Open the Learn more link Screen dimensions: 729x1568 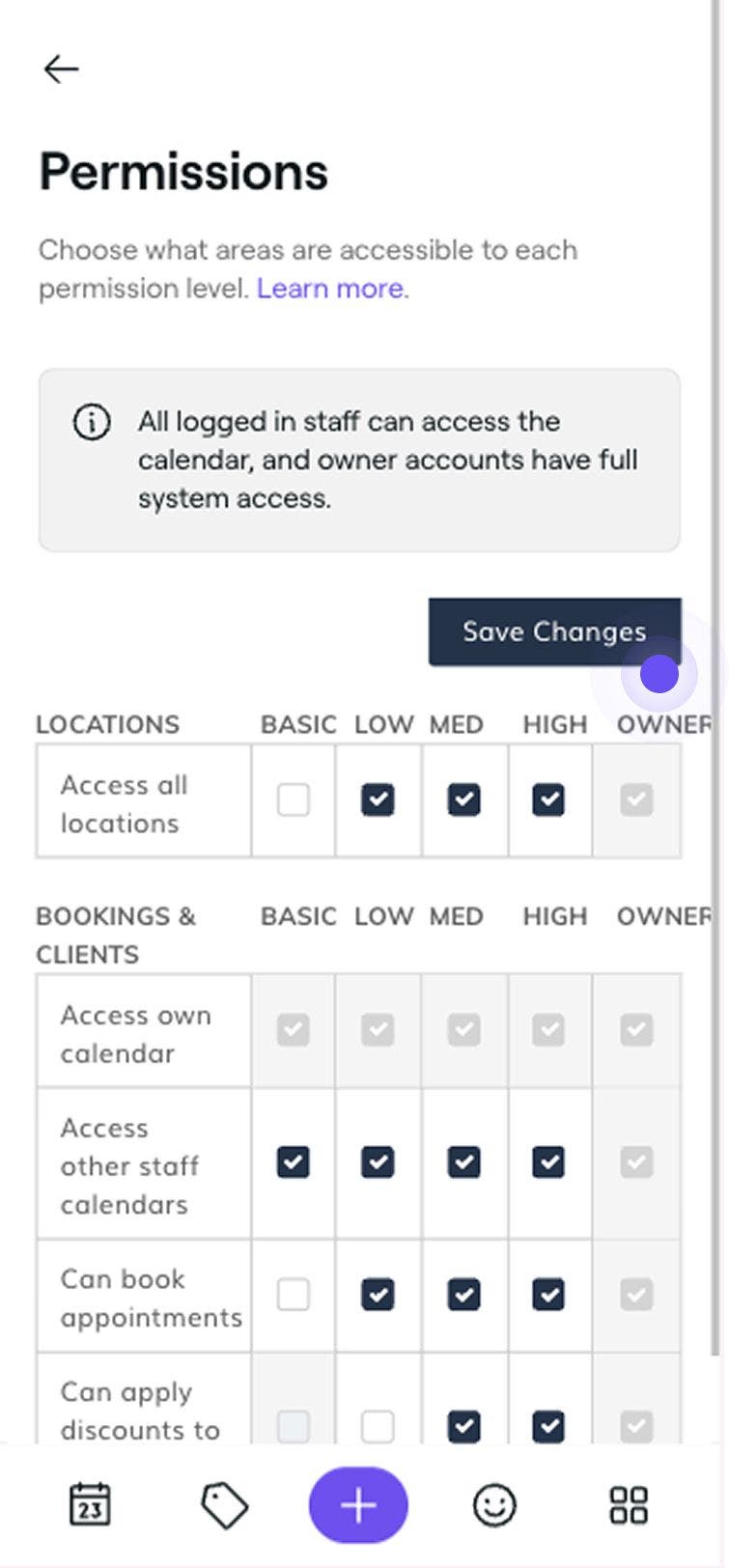330,288
